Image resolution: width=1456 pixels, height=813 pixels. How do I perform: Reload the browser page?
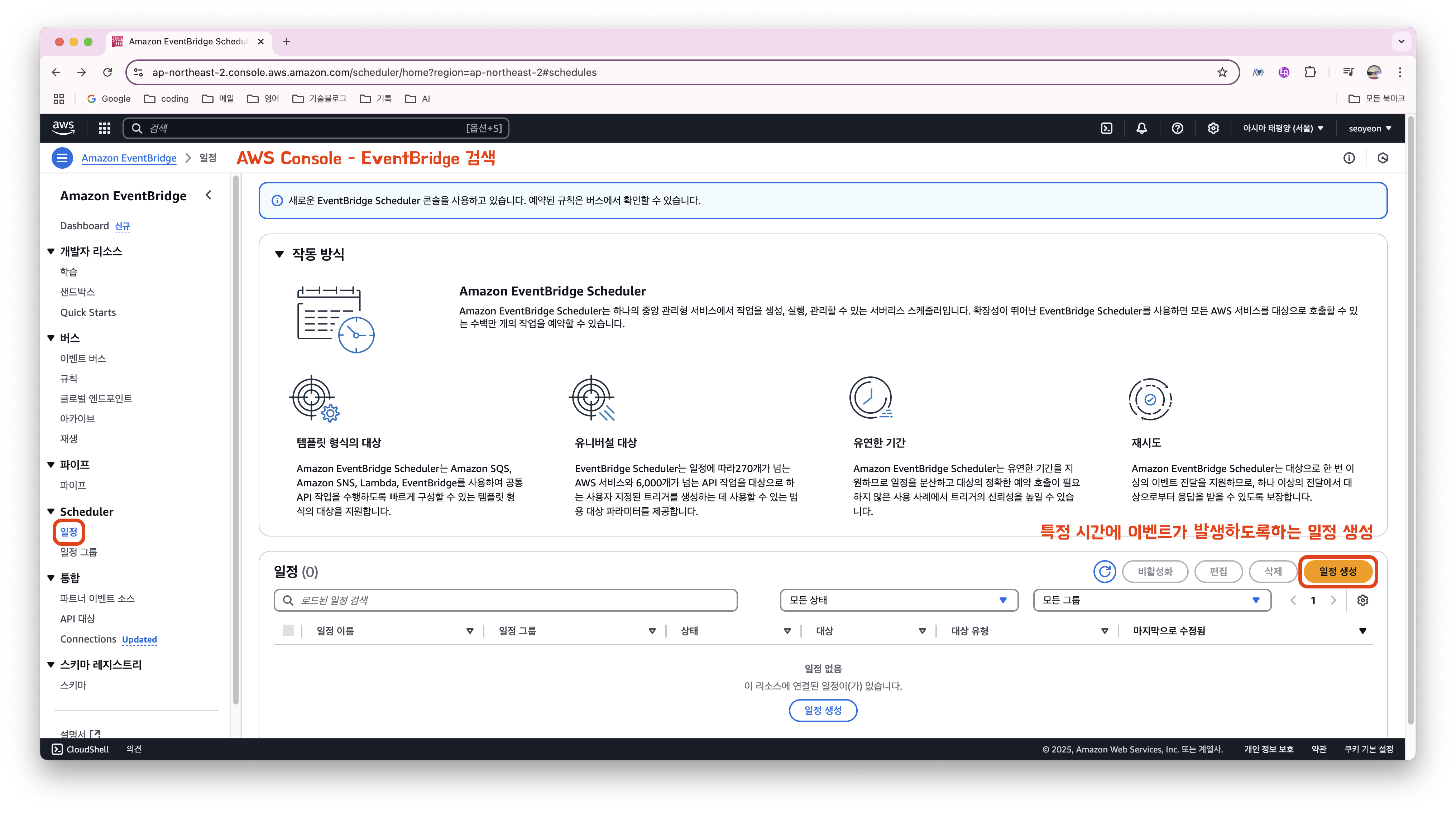(x=107, y=72)
